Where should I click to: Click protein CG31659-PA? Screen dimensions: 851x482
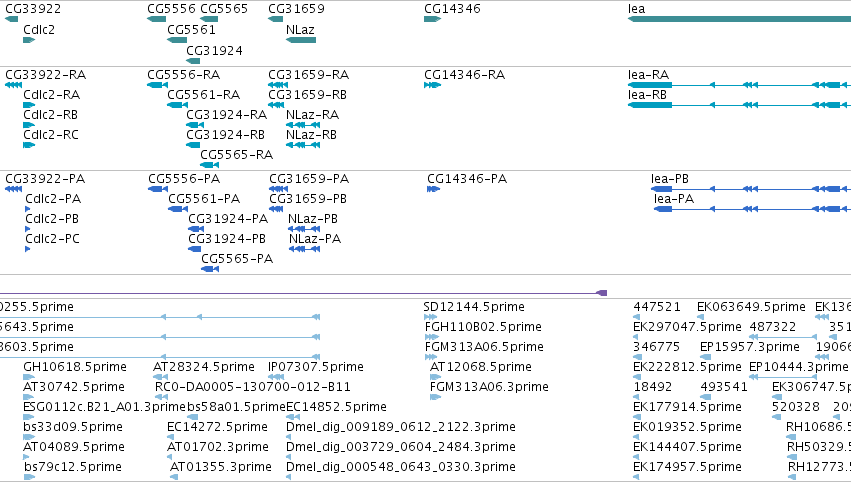(x=309, y=179)
